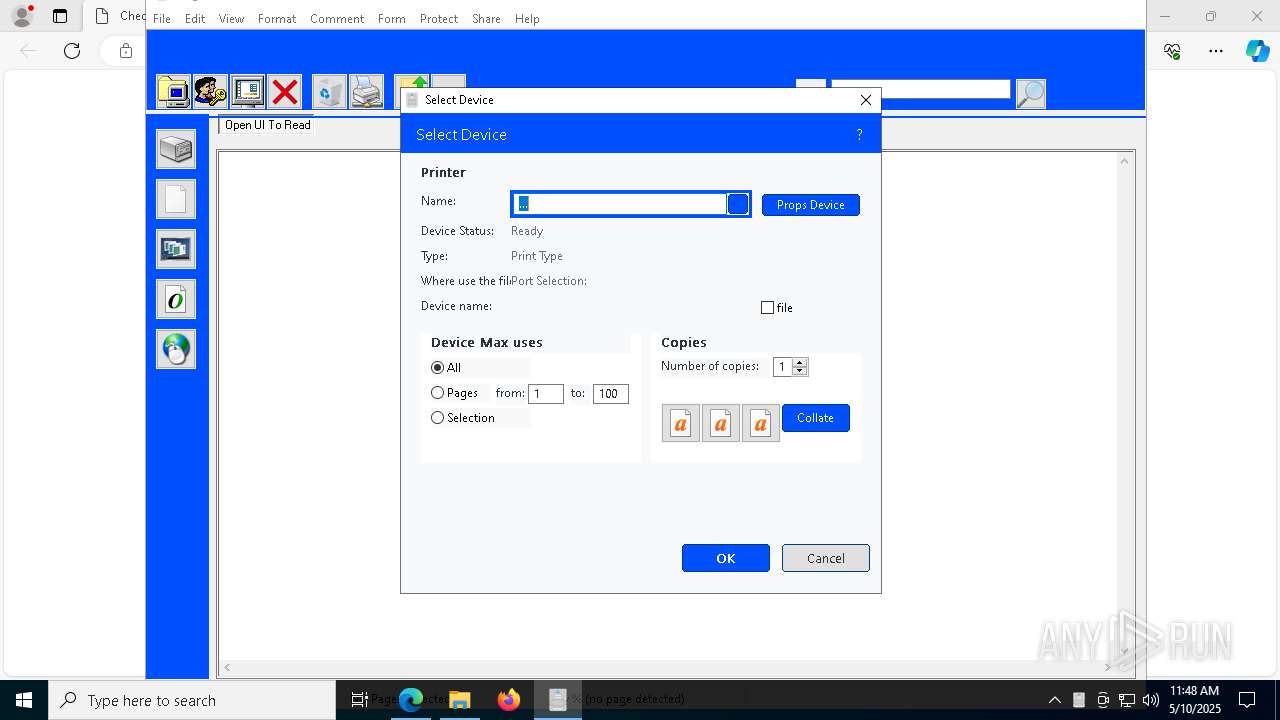Click the Windows taskbar search box
This screenshot has width=1280, height=720.
pyautogui.click(x=192, y=700)
